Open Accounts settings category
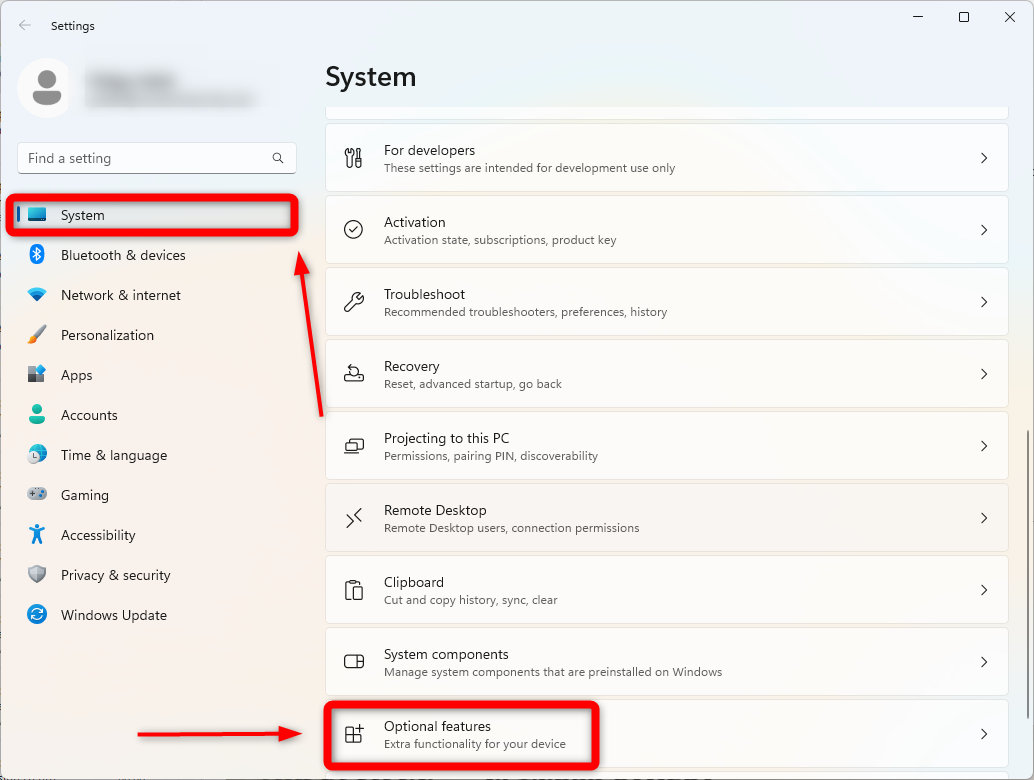 [156, 415]
